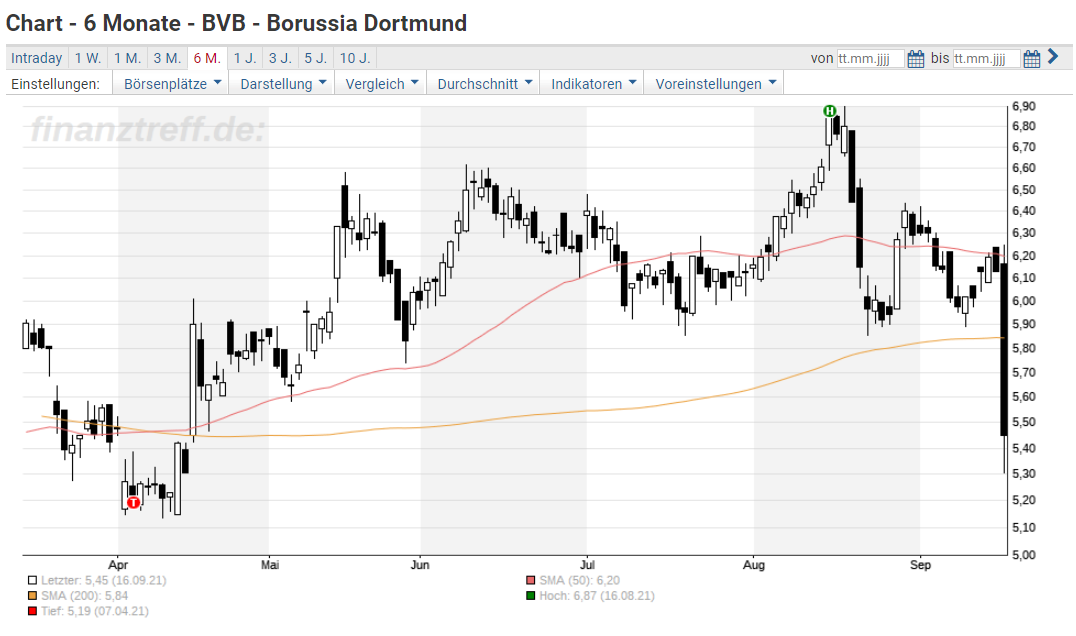Click the white Letzter legend swatch
The height and width of the screenshot is (636, 1076).
(32, 580)
